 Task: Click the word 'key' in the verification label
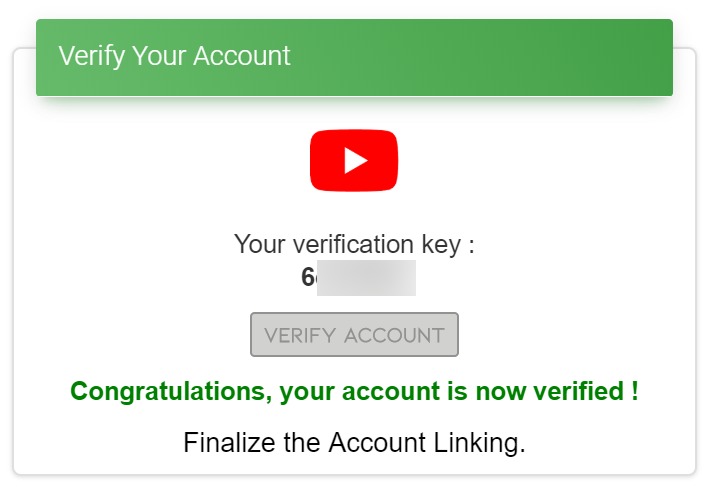click(x=441, y=245)
